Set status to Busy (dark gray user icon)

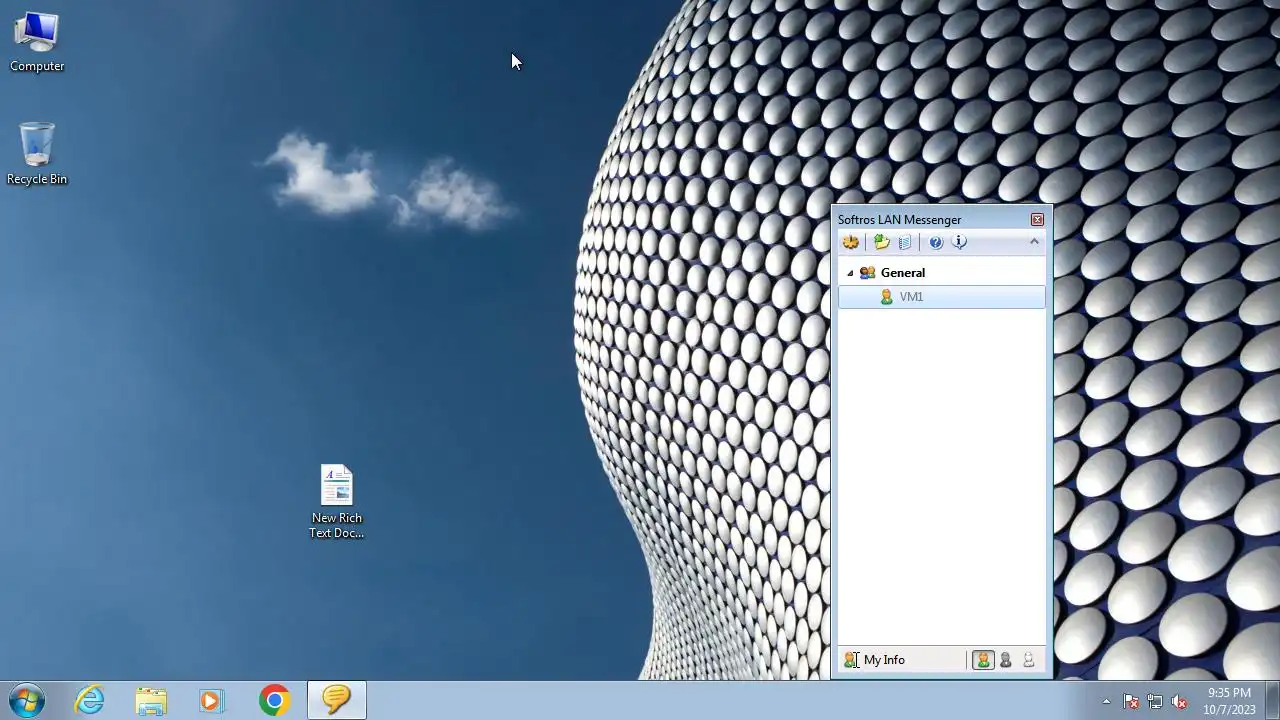coord(1006,660)
